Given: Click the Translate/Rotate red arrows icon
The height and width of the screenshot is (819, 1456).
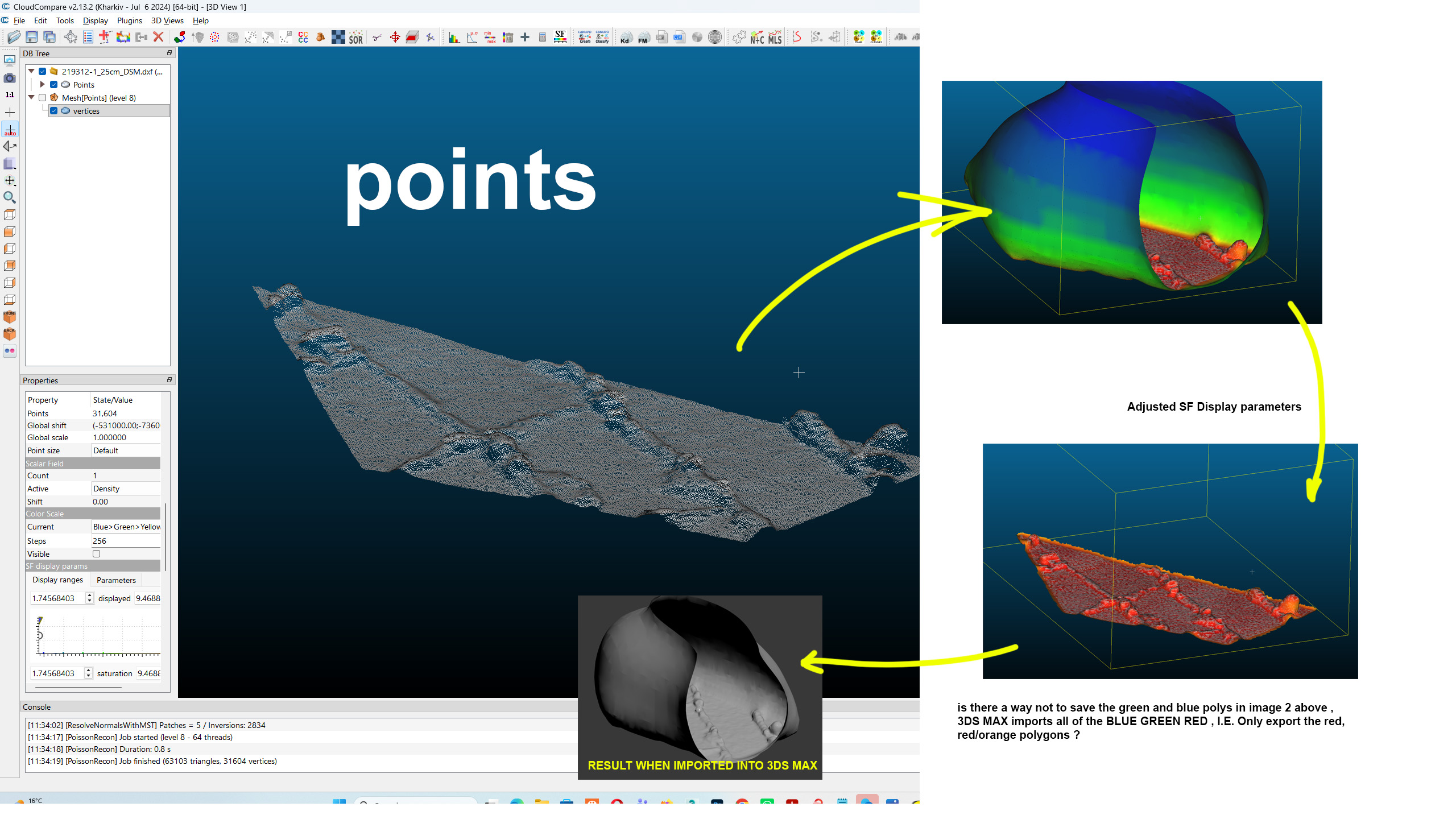Looking at the screenshot, I should pyautogui.click(x=395, y=38).
